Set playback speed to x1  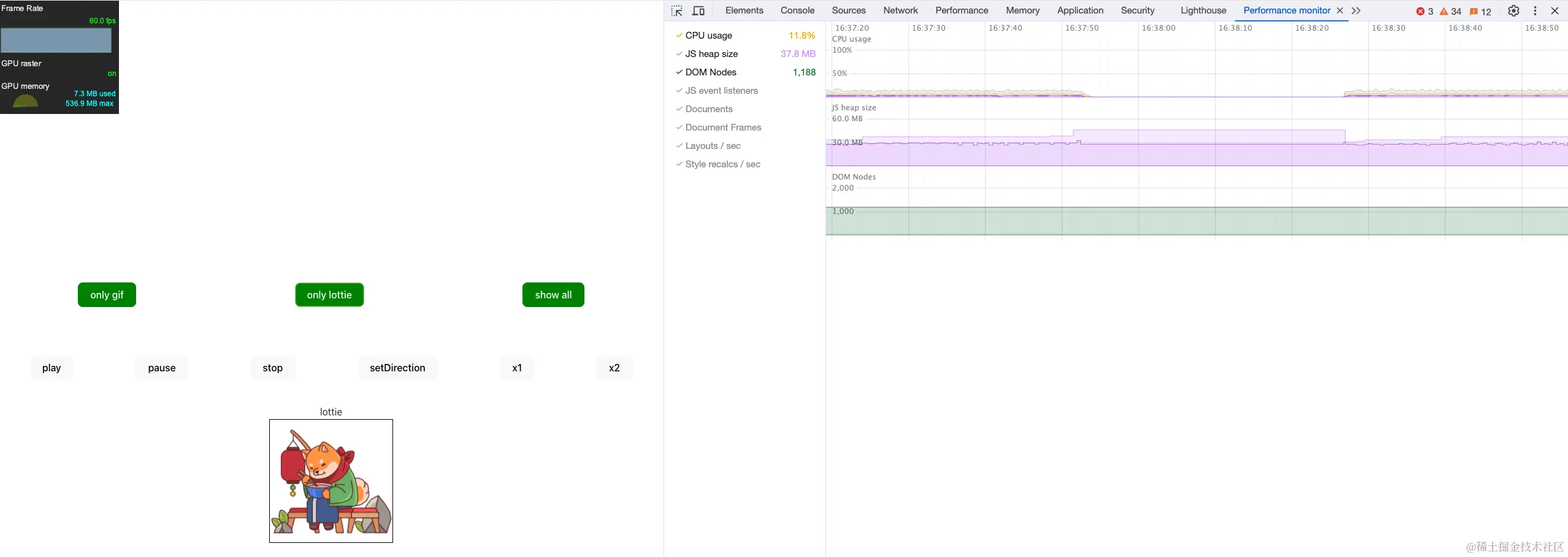point(517,368)
